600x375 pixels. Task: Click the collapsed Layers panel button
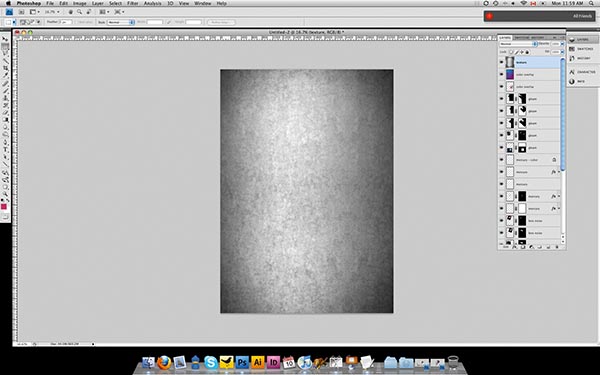pos(583,39)
